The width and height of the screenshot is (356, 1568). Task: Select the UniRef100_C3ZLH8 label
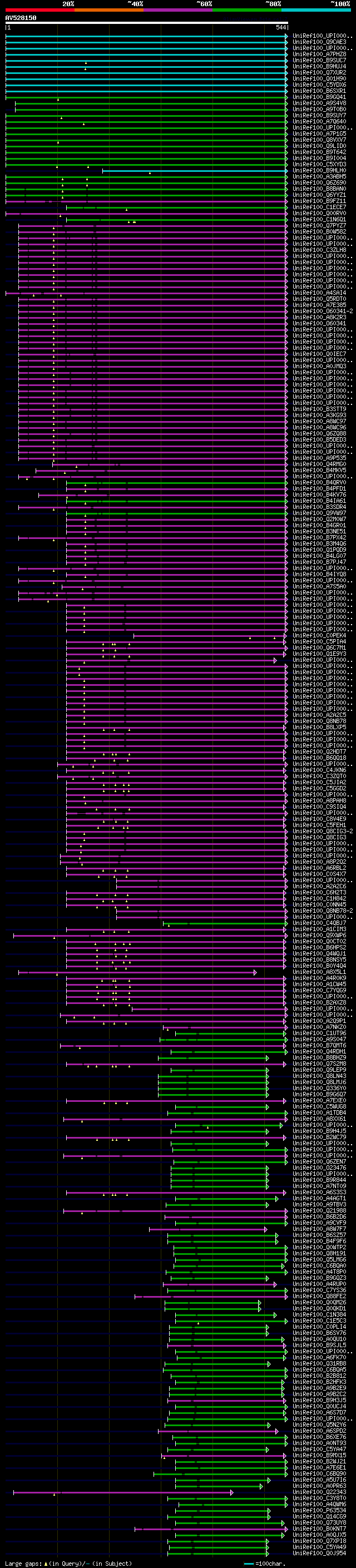[319, 250]
